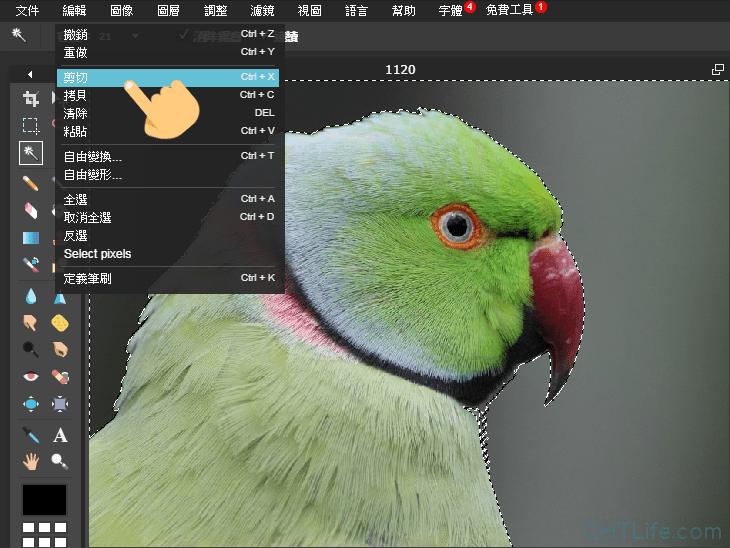
Task: Choose Select pixels menu entry
Action: 168,254
